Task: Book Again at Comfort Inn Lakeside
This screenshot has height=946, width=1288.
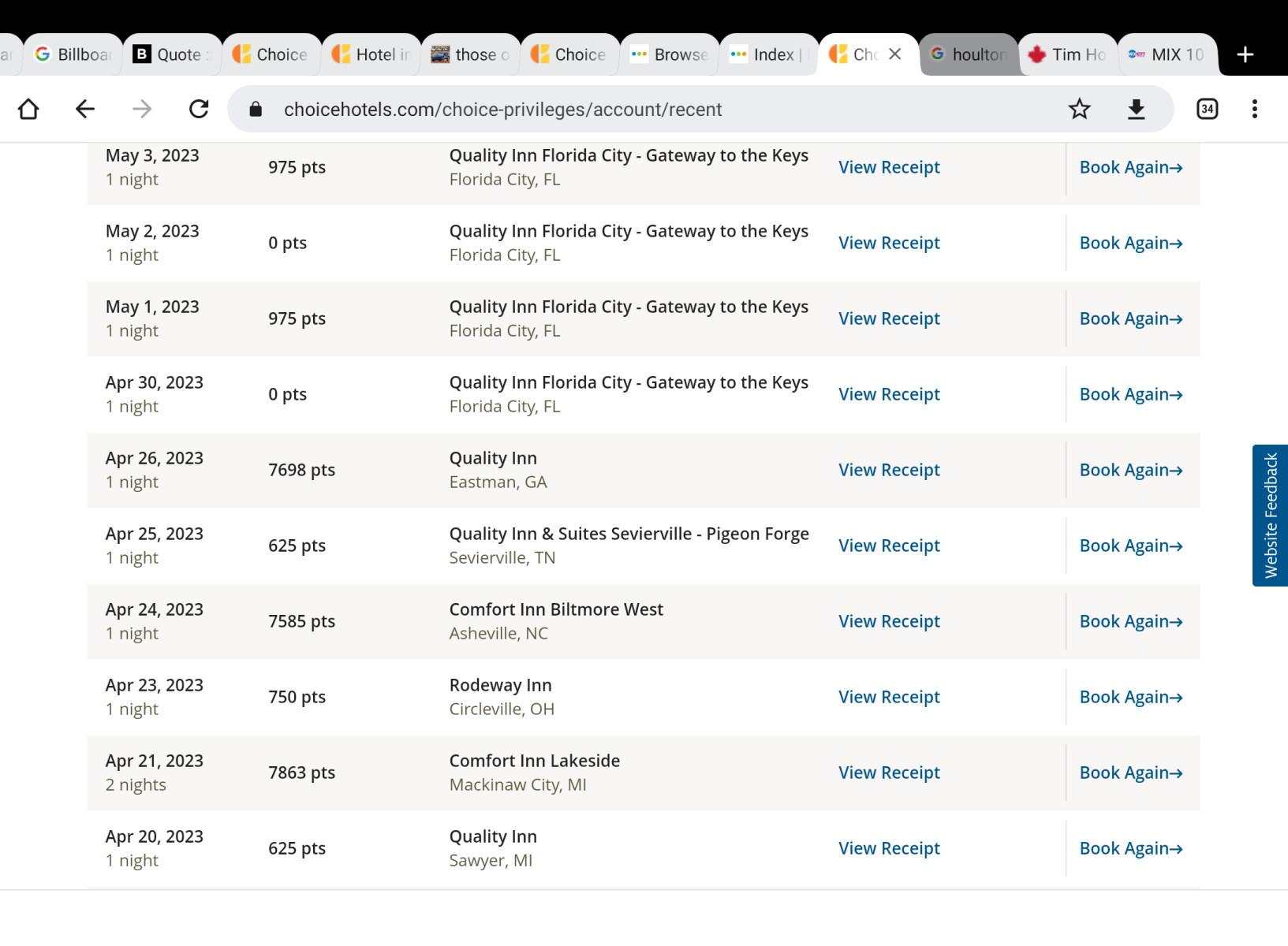Action: point(1130,773)
